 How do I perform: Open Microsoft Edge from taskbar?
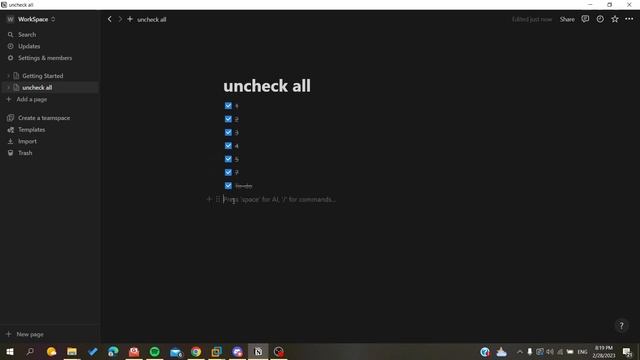click(x=113, y=351)
